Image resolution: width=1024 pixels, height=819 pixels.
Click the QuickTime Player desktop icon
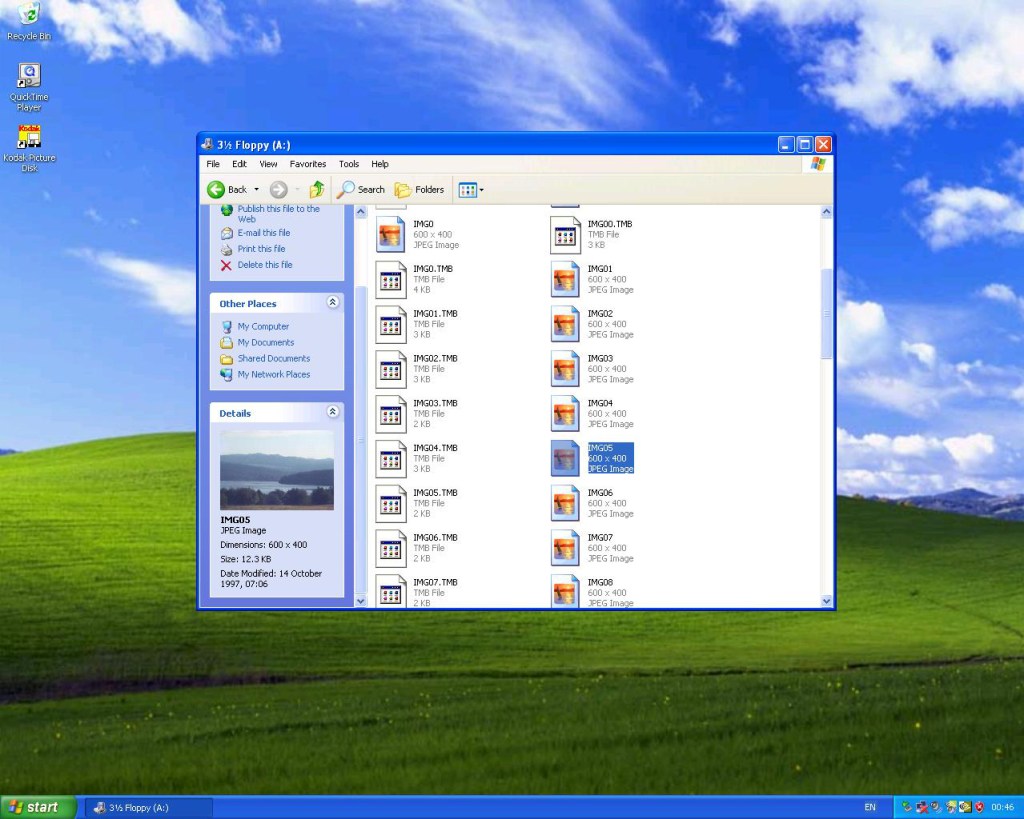(29, 76)
